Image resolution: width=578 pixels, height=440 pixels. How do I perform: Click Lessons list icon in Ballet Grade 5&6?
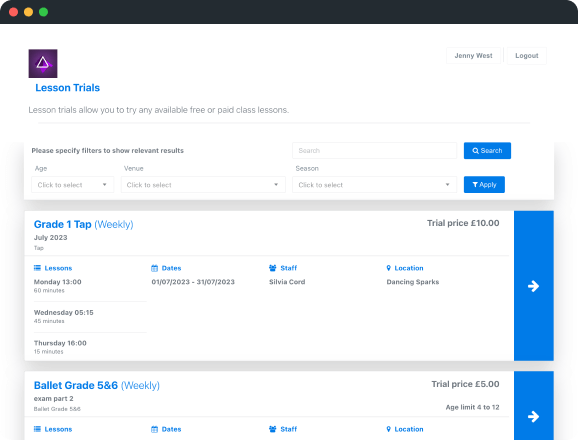(x=37, y=429)
